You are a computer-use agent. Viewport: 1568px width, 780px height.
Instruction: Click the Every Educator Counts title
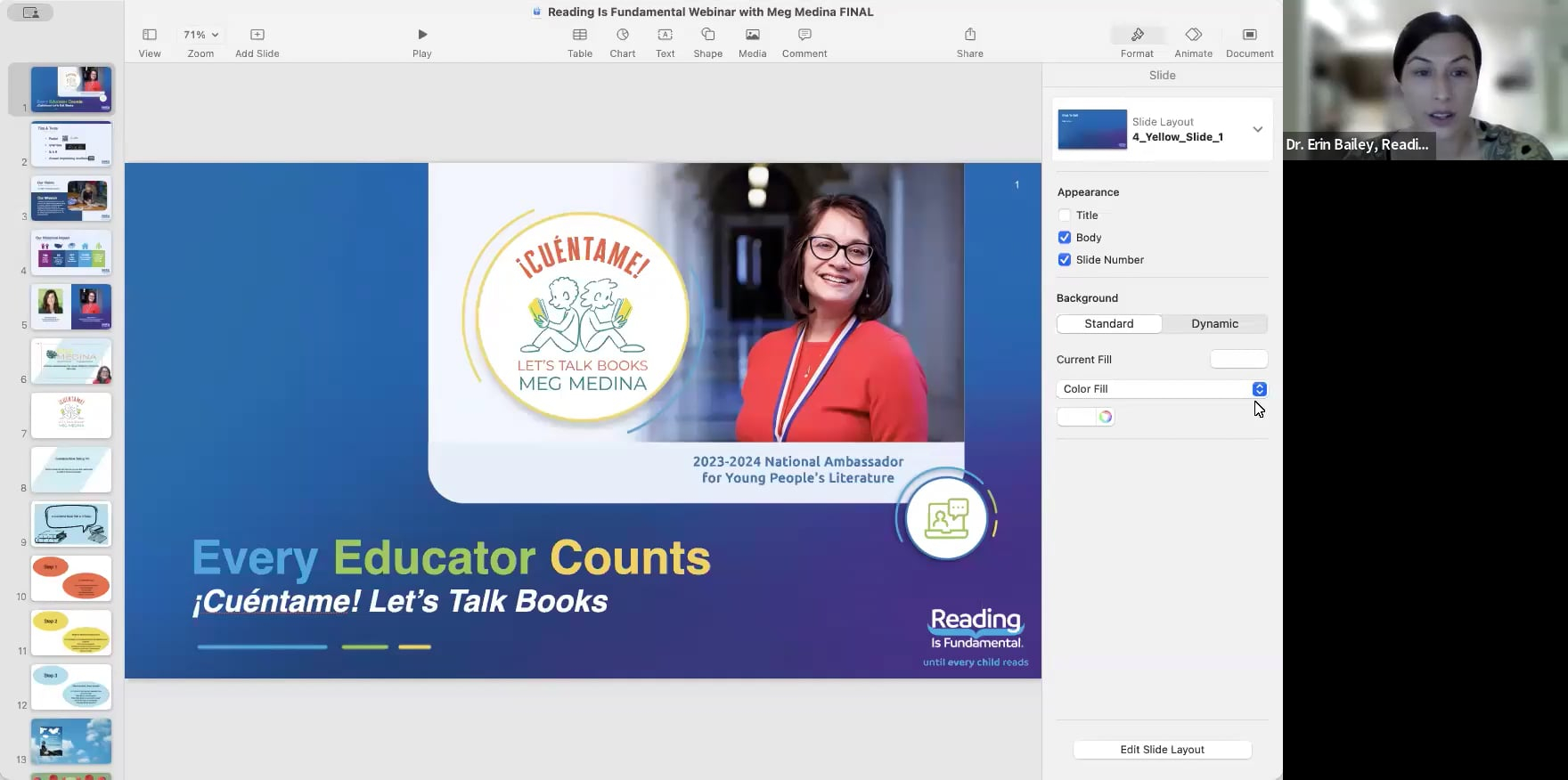pyautogui.click(x=452, y=558)
